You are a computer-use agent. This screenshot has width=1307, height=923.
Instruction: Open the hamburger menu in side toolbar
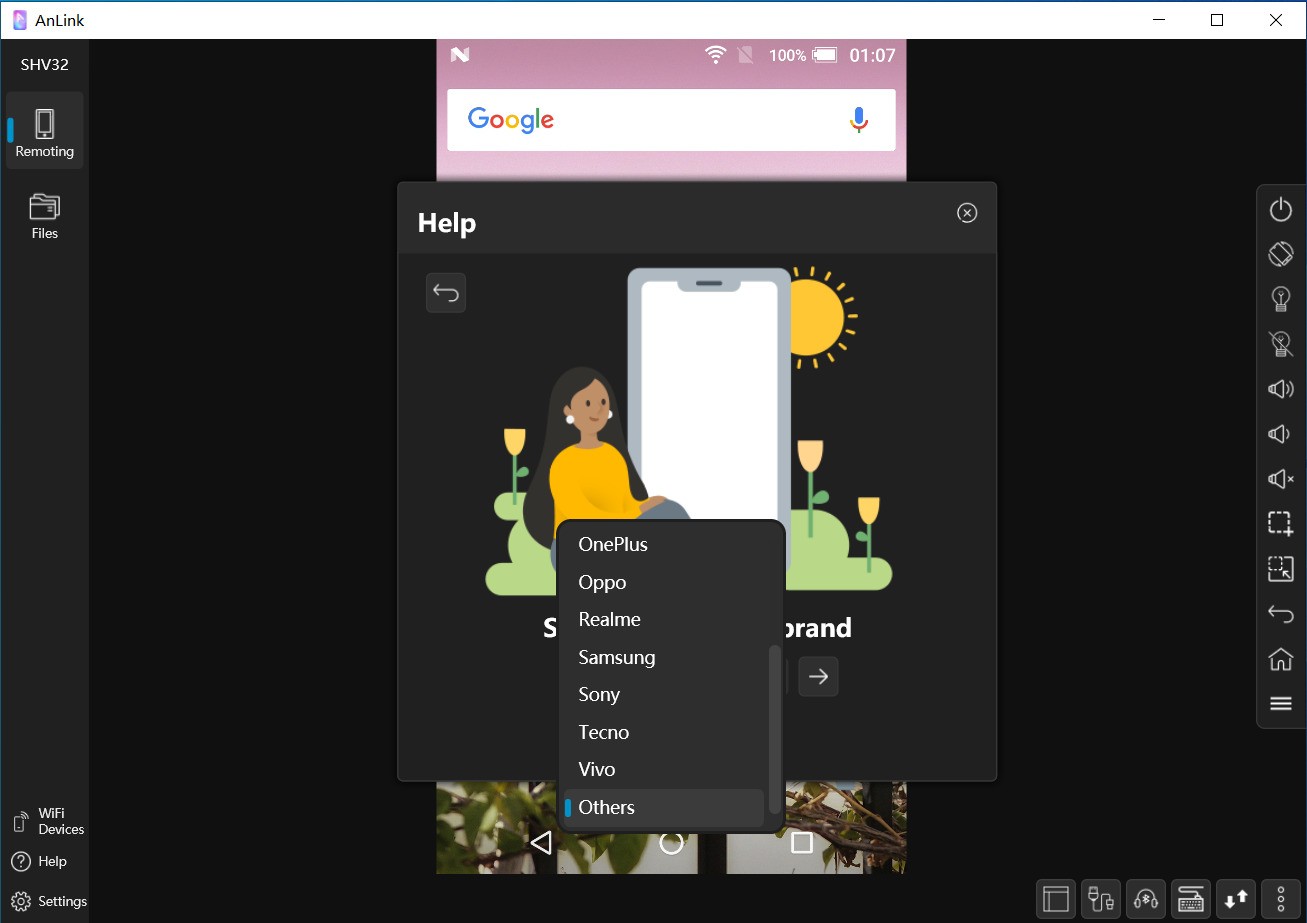(1281, 704)
